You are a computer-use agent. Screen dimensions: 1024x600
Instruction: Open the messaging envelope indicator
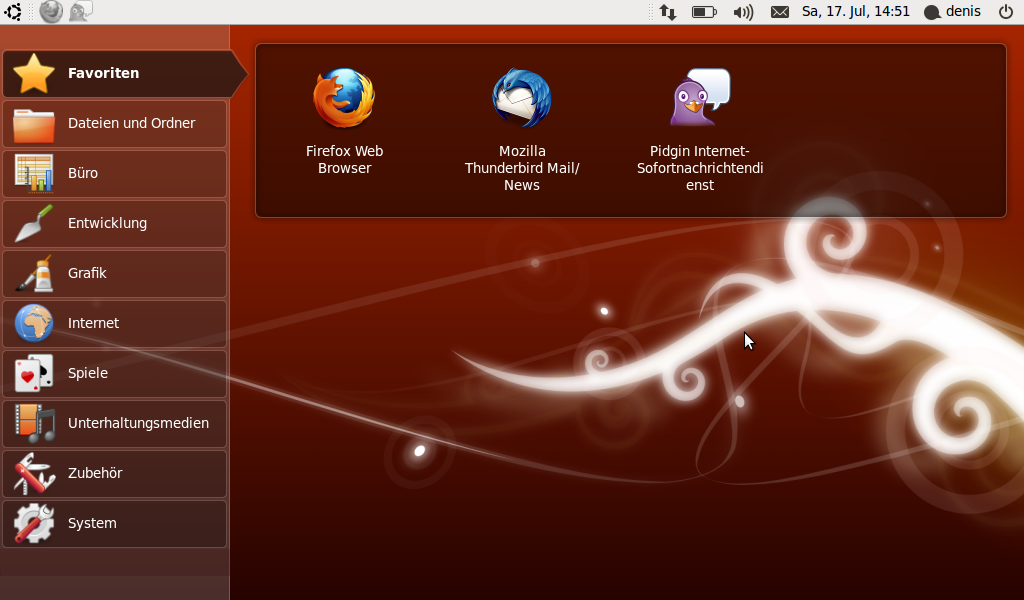pos(780,12)
